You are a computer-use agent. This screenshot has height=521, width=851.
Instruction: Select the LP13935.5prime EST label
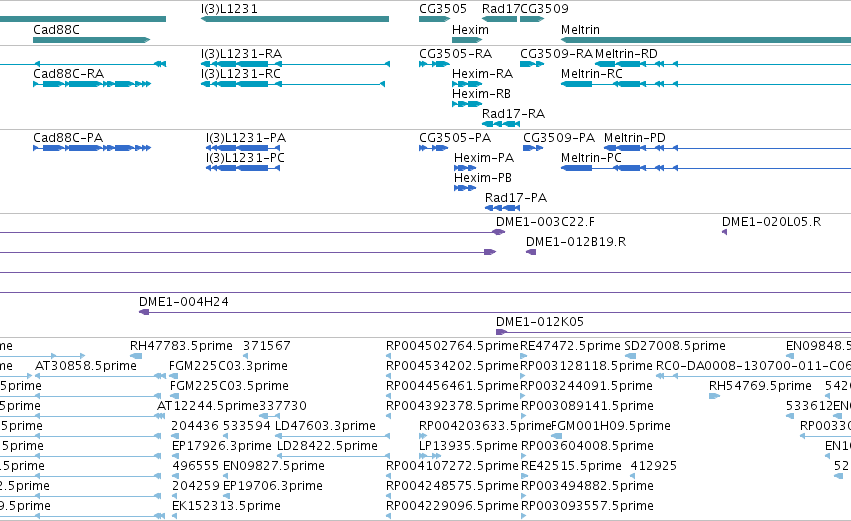pos(468,446)
